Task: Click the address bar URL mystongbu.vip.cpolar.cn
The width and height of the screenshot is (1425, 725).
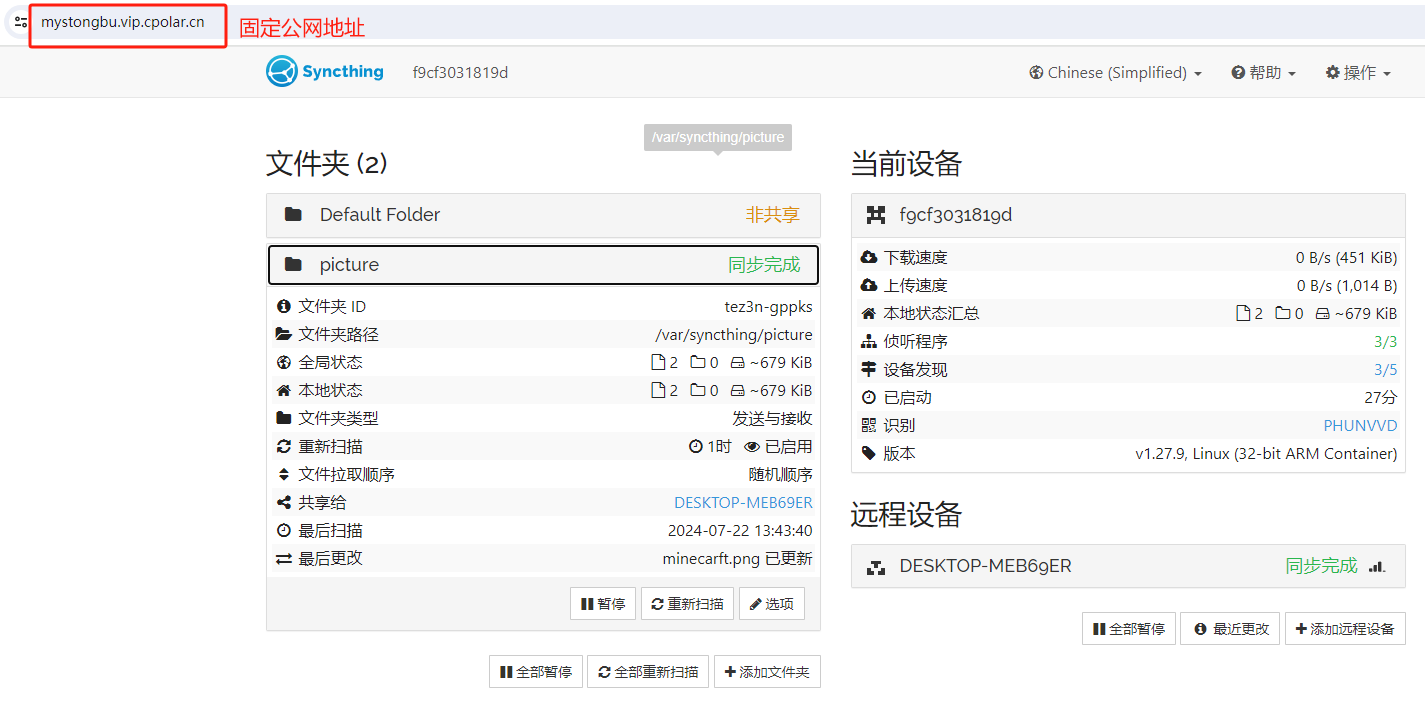Action: (x=122, y=22)
